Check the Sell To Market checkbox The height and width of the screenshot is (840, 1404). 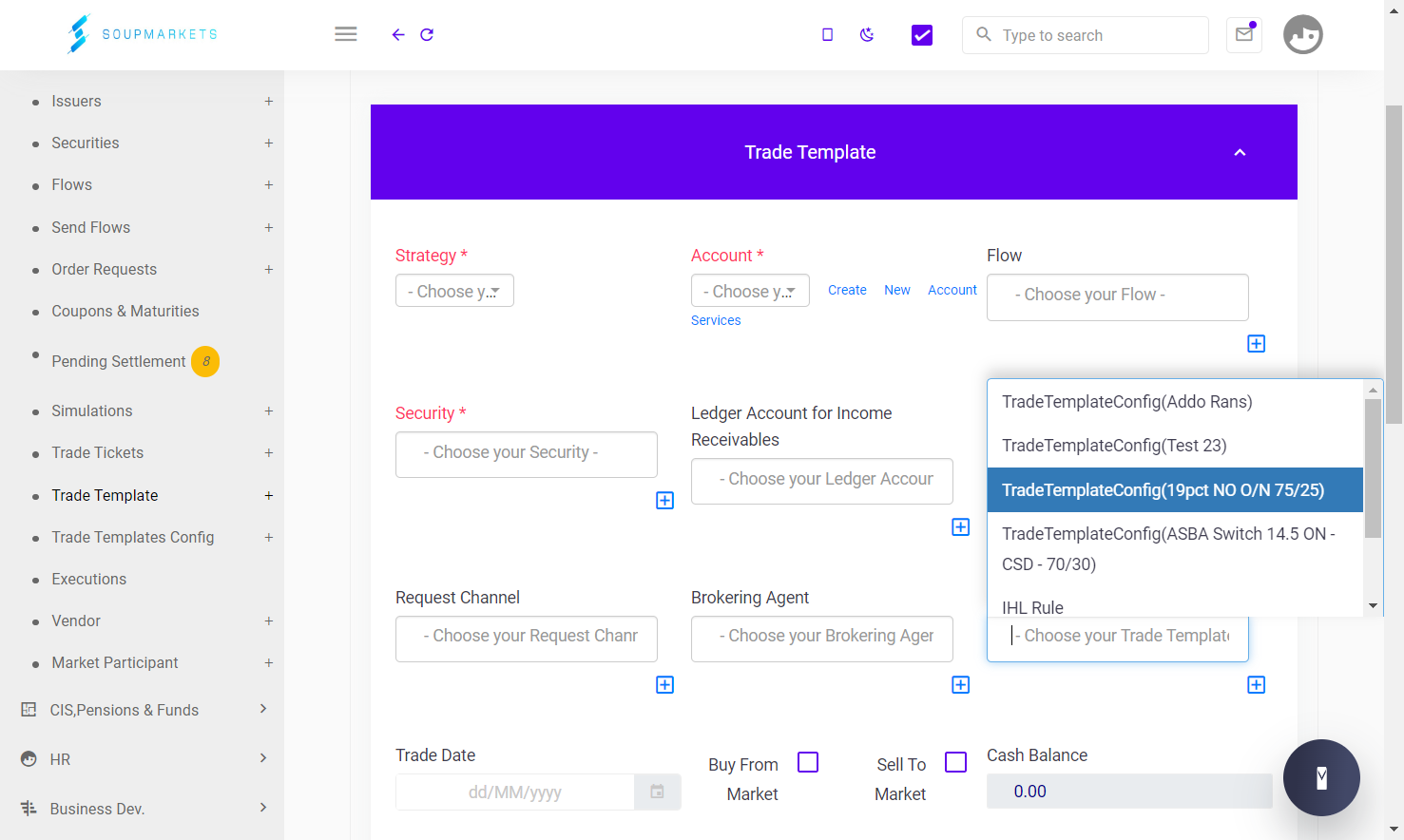[956, 762]
